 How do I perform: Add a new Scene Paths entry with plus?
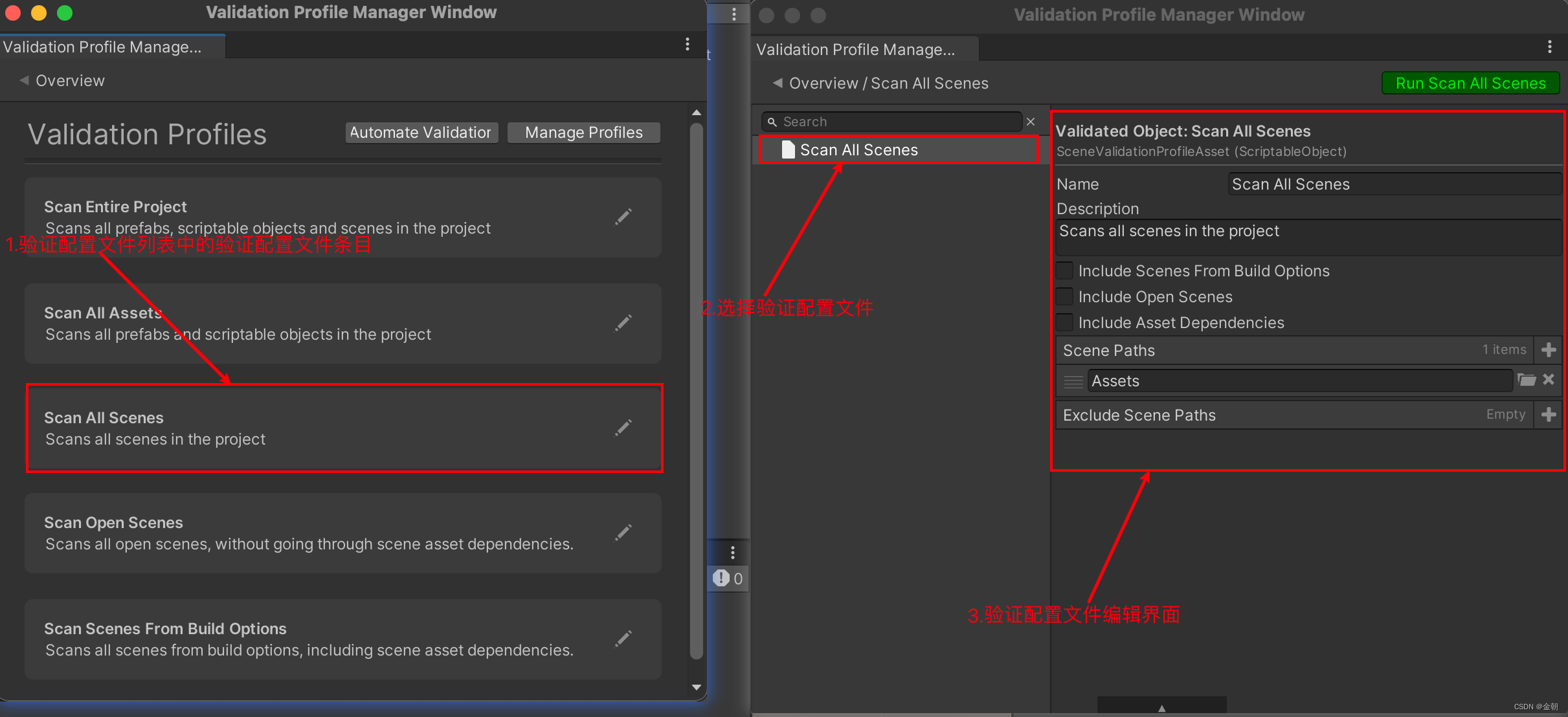coord(1549,350)
